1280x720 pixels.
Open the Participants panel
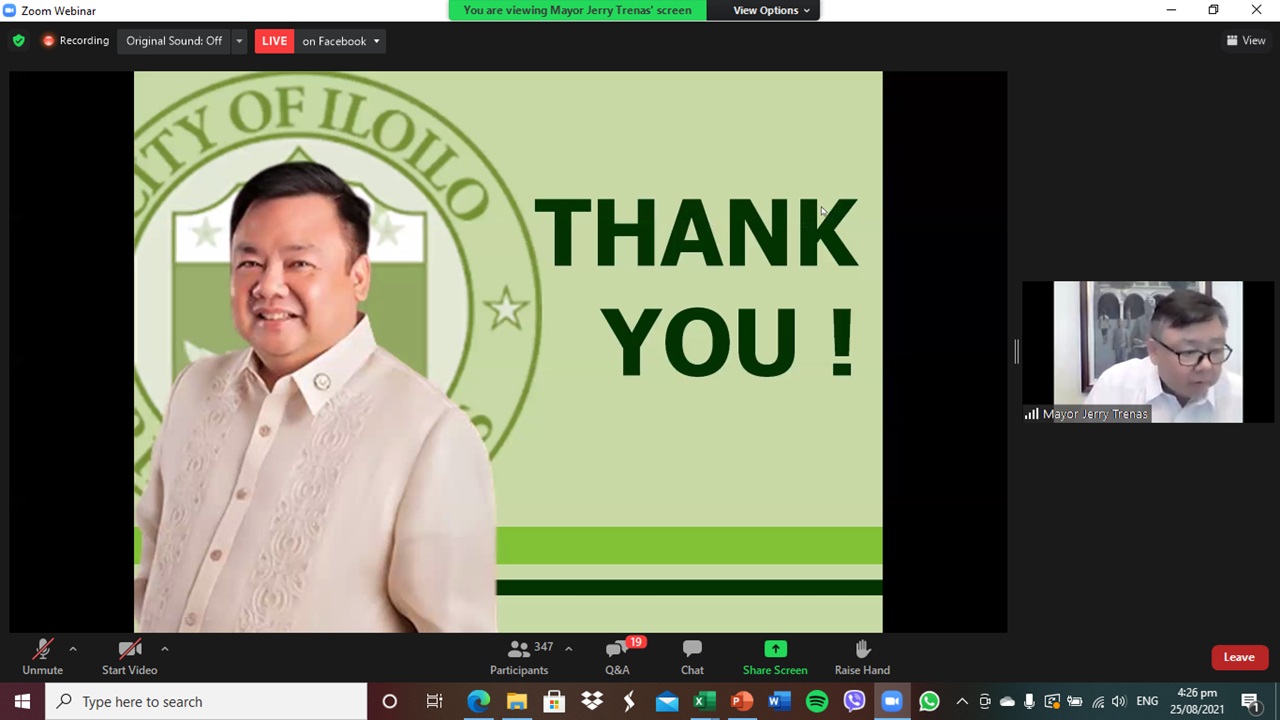[x=519, y=657]
